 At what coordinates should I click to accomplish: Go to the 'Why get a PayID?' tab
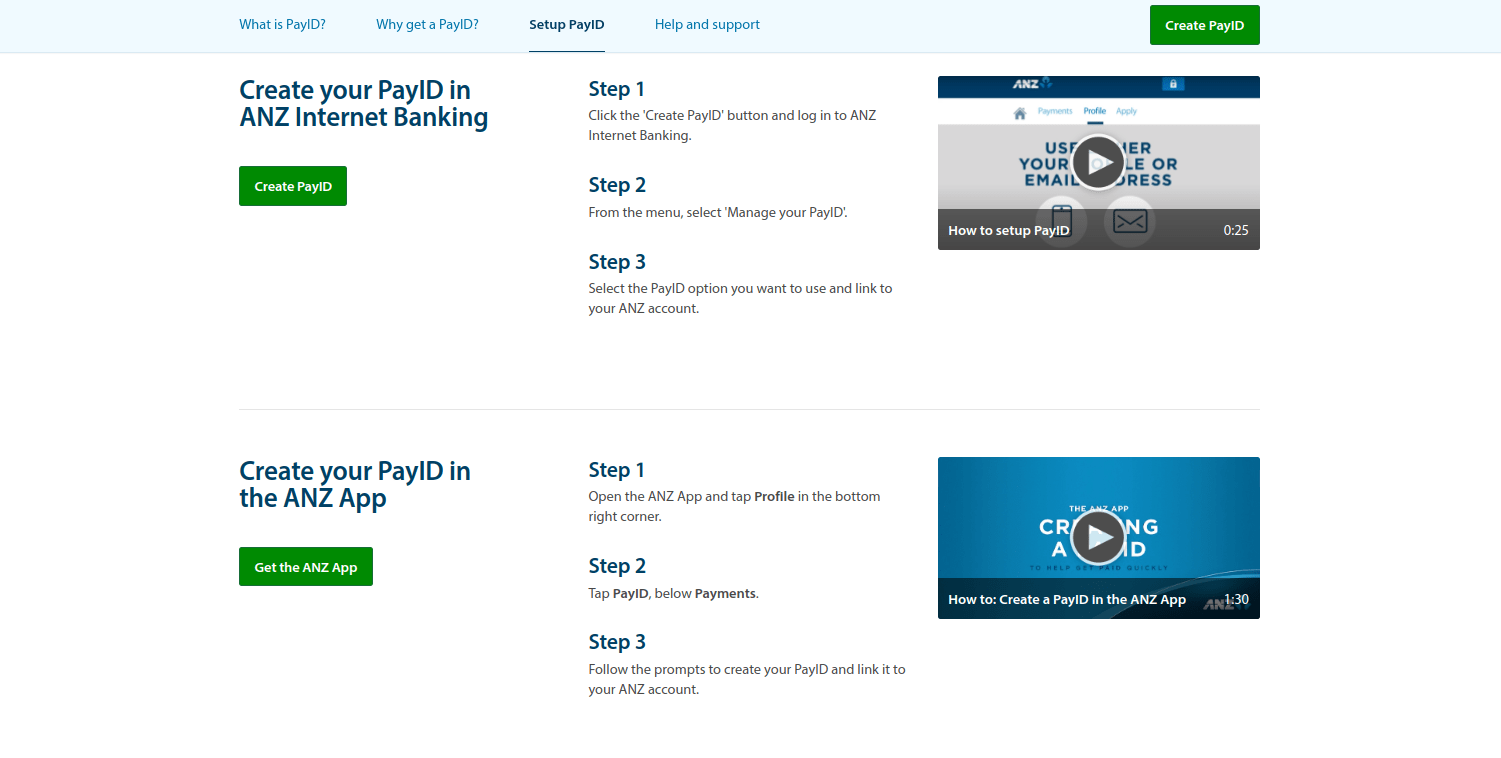(427, 25)
